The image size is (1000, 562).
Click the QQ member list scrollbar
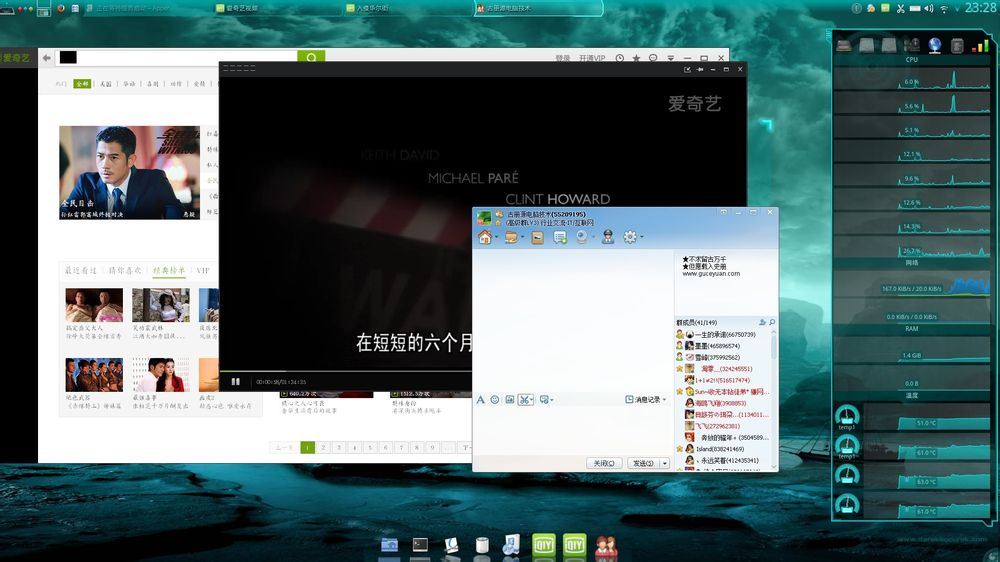pyautogui.click(x=774, y=348)
